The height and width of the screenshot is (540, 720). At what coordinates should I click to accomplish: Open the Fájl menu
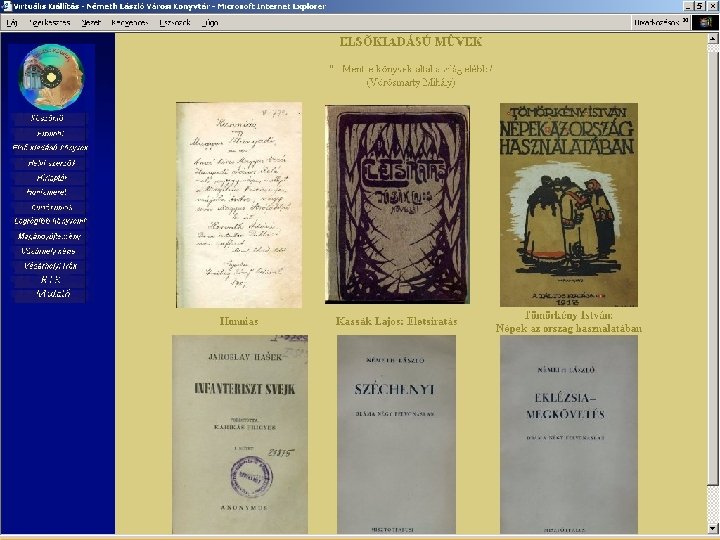[12, 22]
